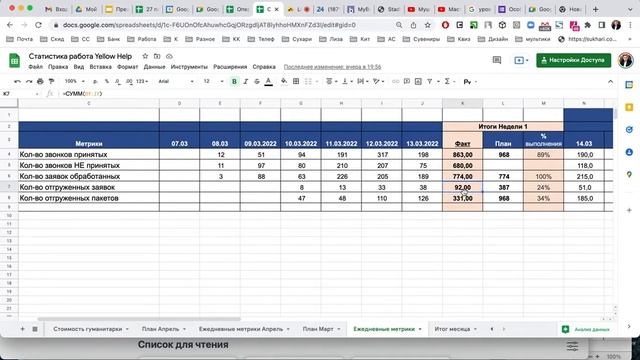This screenshot has height=360, width=640.
Task: Switch to Итог месяца sheet tab
Action: (x=455, y=329)
